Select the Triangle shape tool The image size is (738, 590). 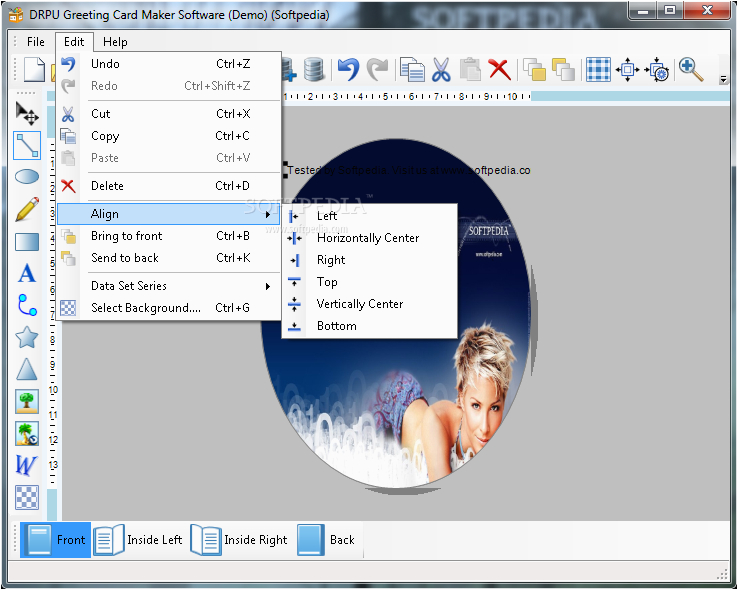27,369
